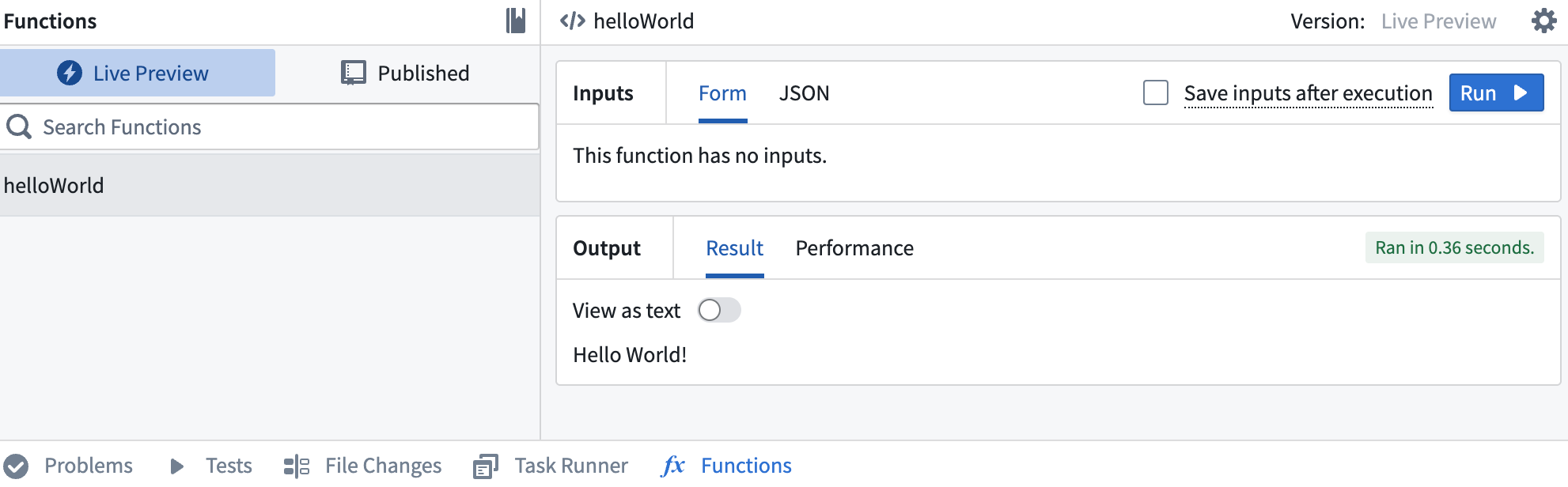1568x487 pixels.
Task: Click the fx Functions icon
Action: 673,466
